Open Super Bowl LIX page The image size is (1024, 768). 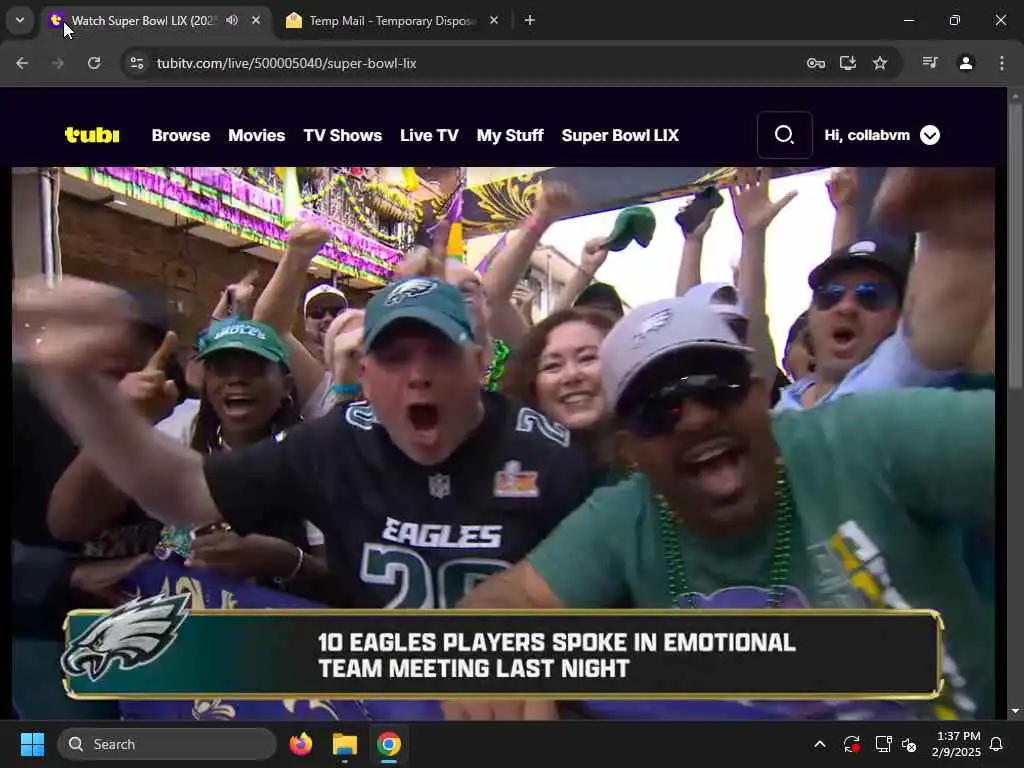(620, 135)
